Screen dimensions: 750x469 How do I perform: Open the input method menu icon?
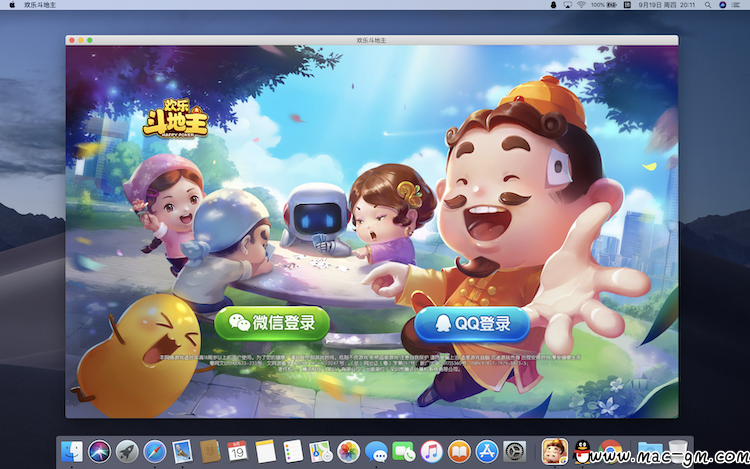[627, 5]
